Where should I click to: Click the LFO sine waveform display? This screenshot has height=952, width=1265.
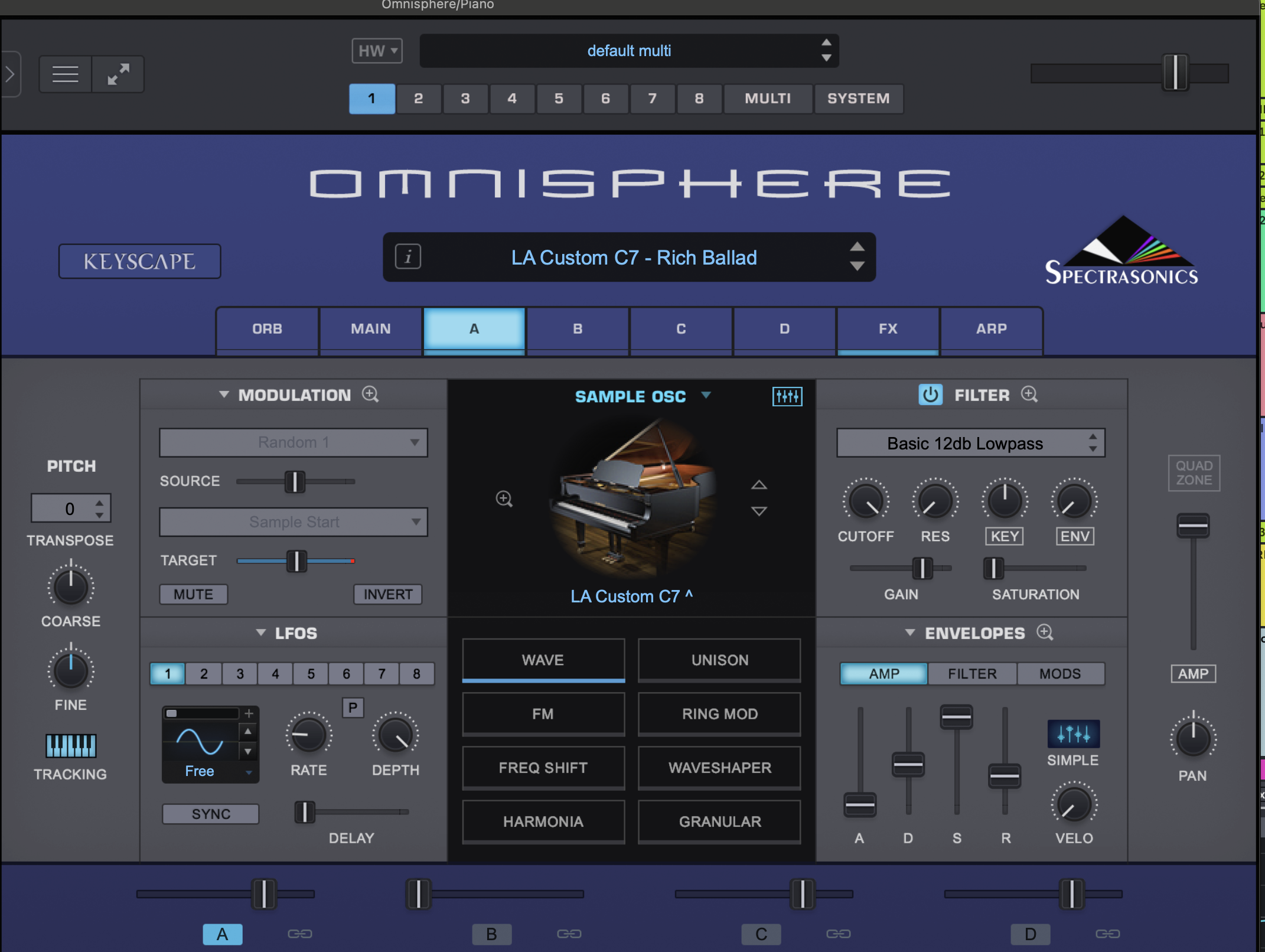pos(200,741)
